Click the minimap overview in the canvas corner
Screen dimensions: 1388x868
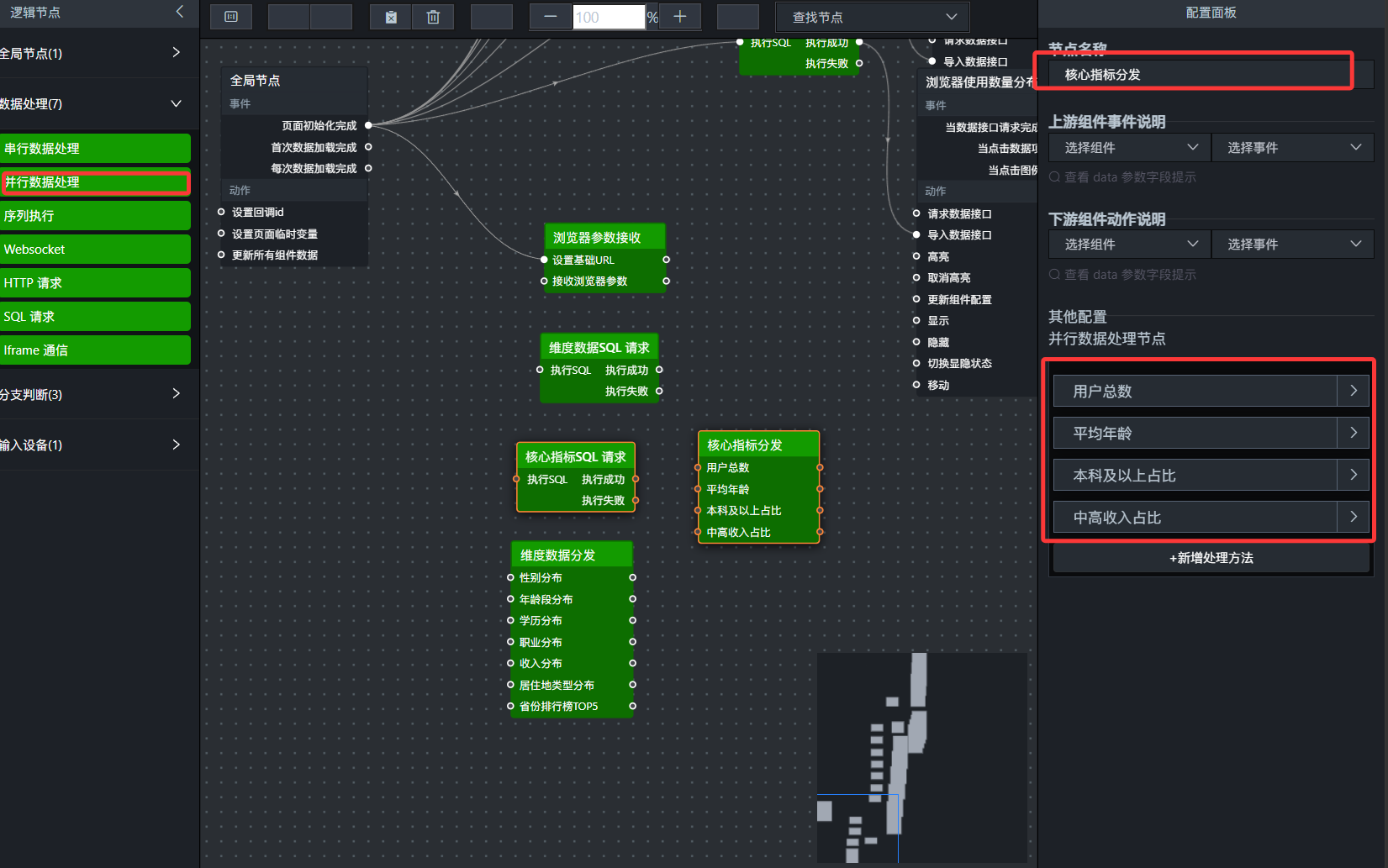922,757
